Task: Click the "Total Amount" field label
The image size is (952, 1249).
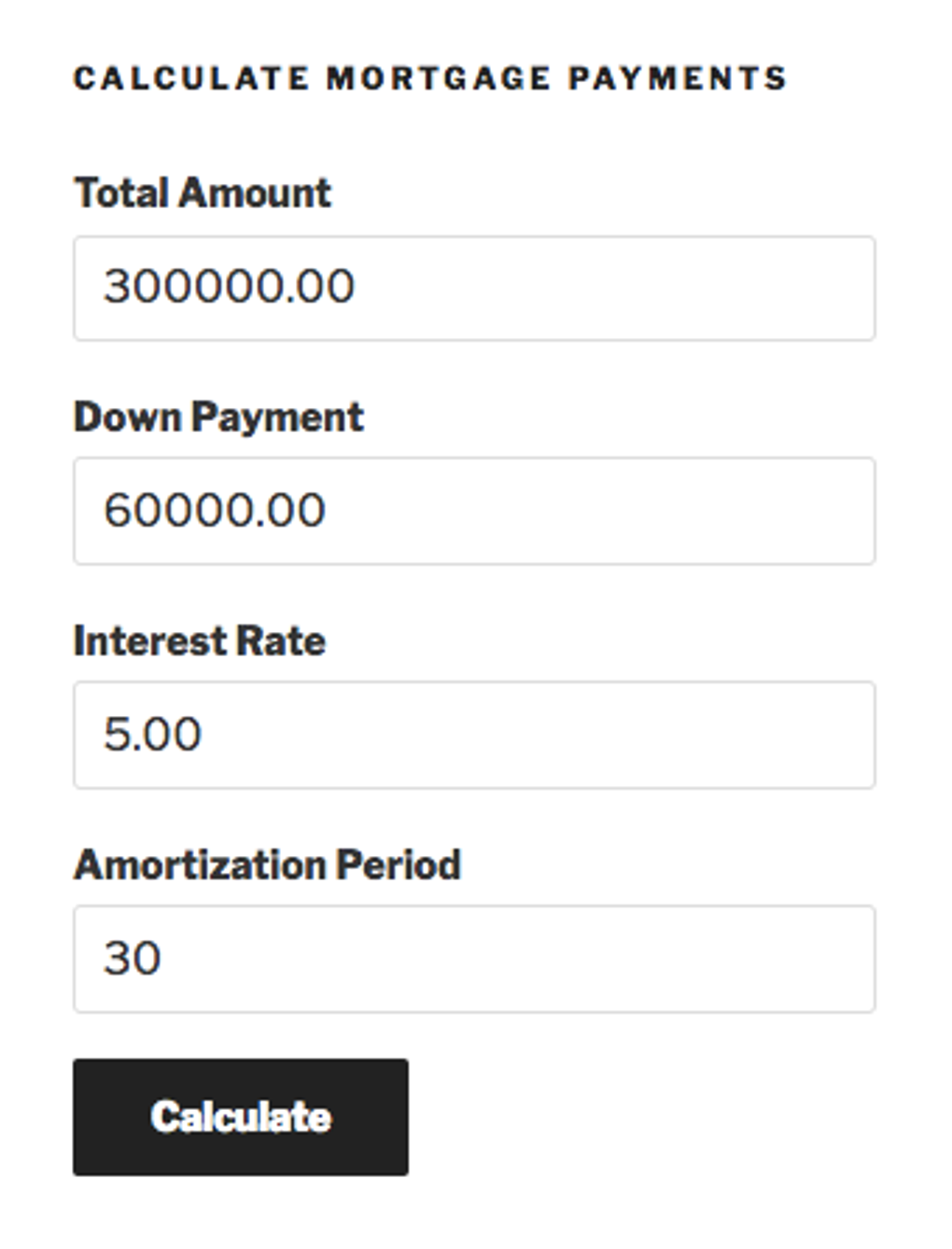Action: pyautogui.click(x=203, y=193)
